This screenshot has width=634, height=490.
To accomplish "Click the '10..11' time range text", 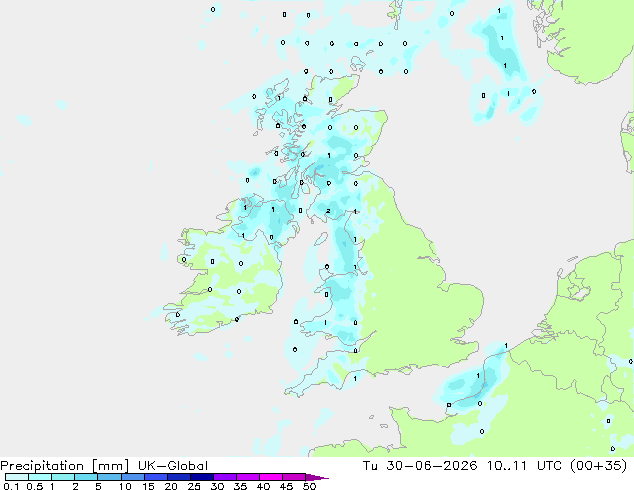I will (x=507, y=466).
